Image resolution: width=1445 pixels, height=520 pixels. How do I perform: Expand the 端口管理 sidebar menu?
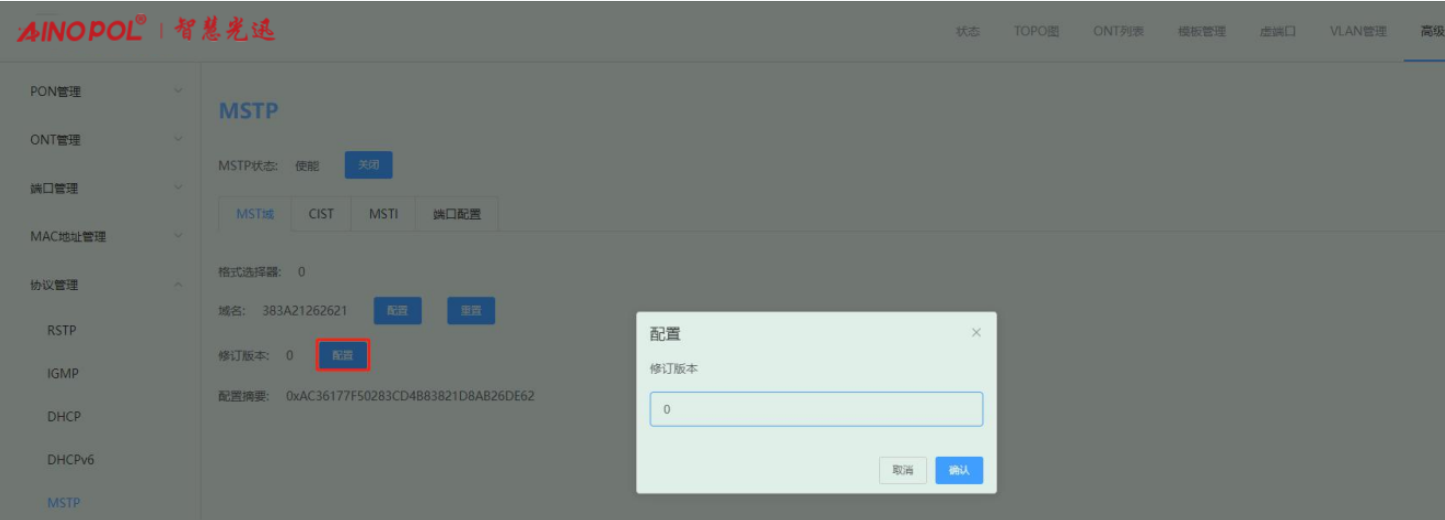[x=100, y=188]
